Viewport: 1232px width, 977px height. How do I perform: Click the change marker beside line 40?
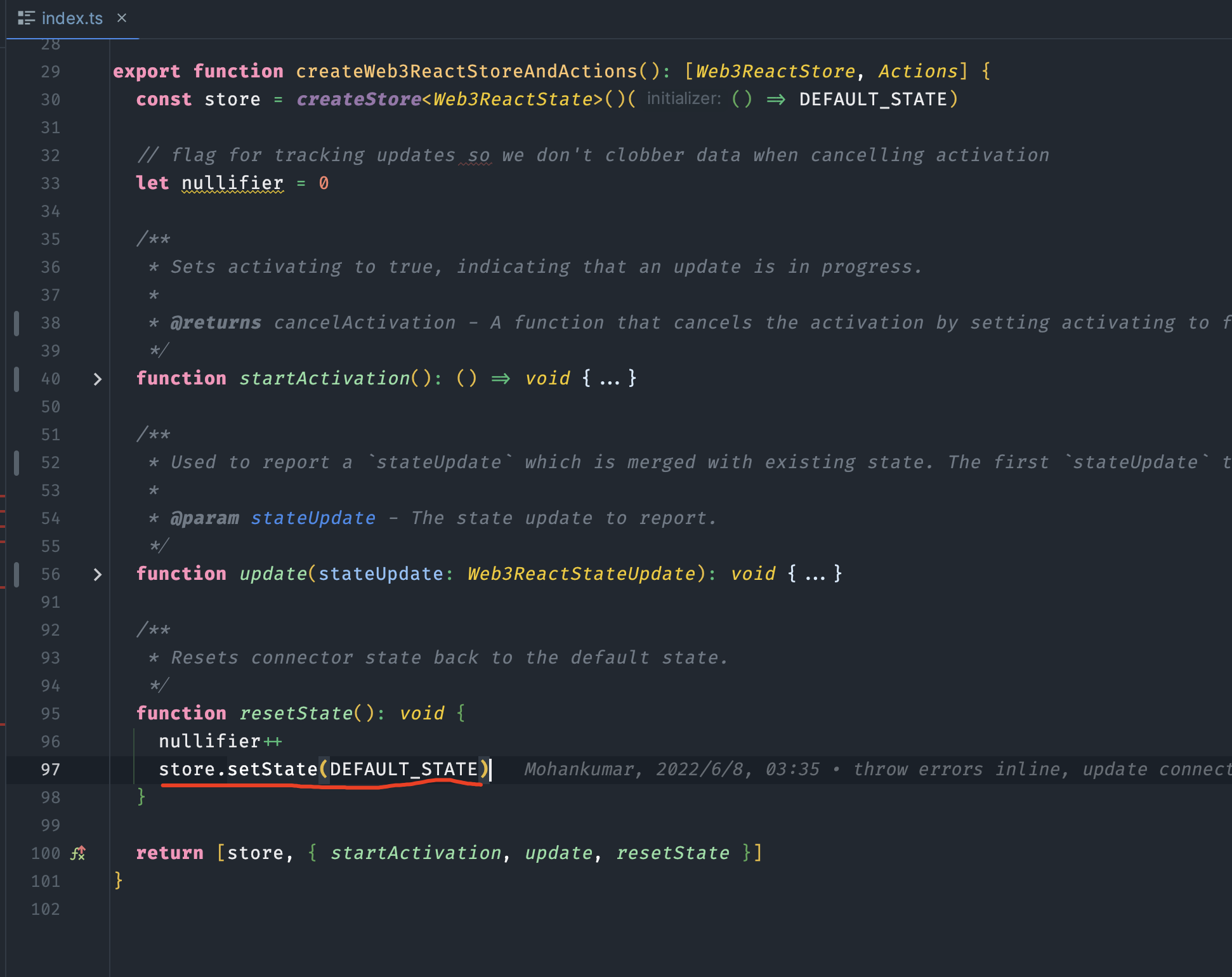pos(16,379)
